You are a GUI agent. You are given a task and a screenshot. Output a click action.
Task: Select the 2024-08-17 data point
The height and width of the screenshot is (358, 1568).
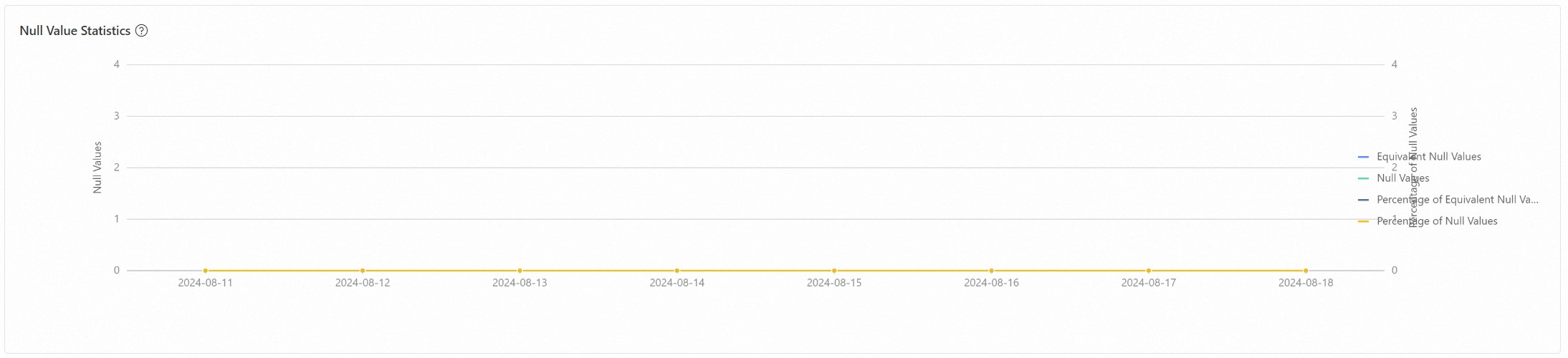1149,271
